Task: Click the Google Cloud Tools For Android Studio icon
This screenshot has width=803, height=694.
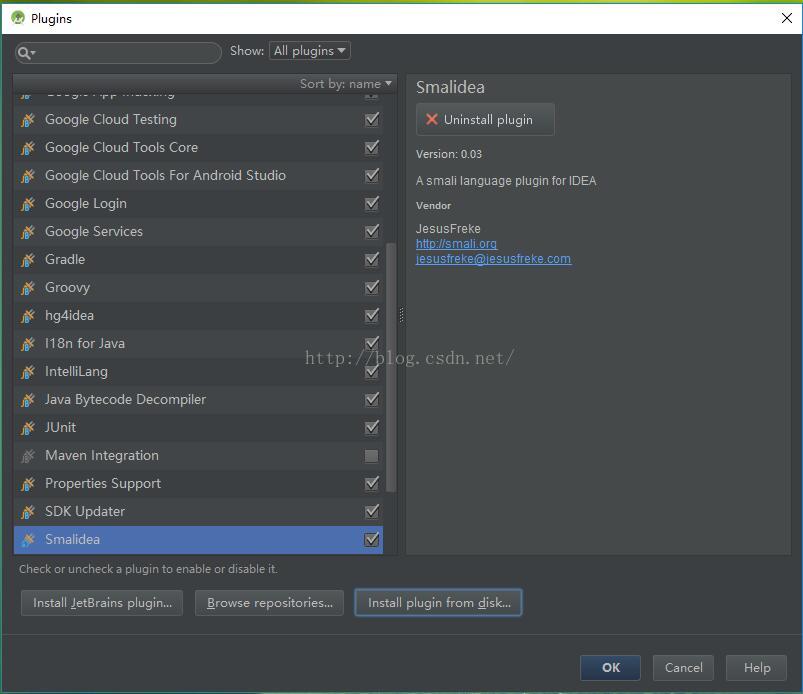Action: [x=28, y=176]
